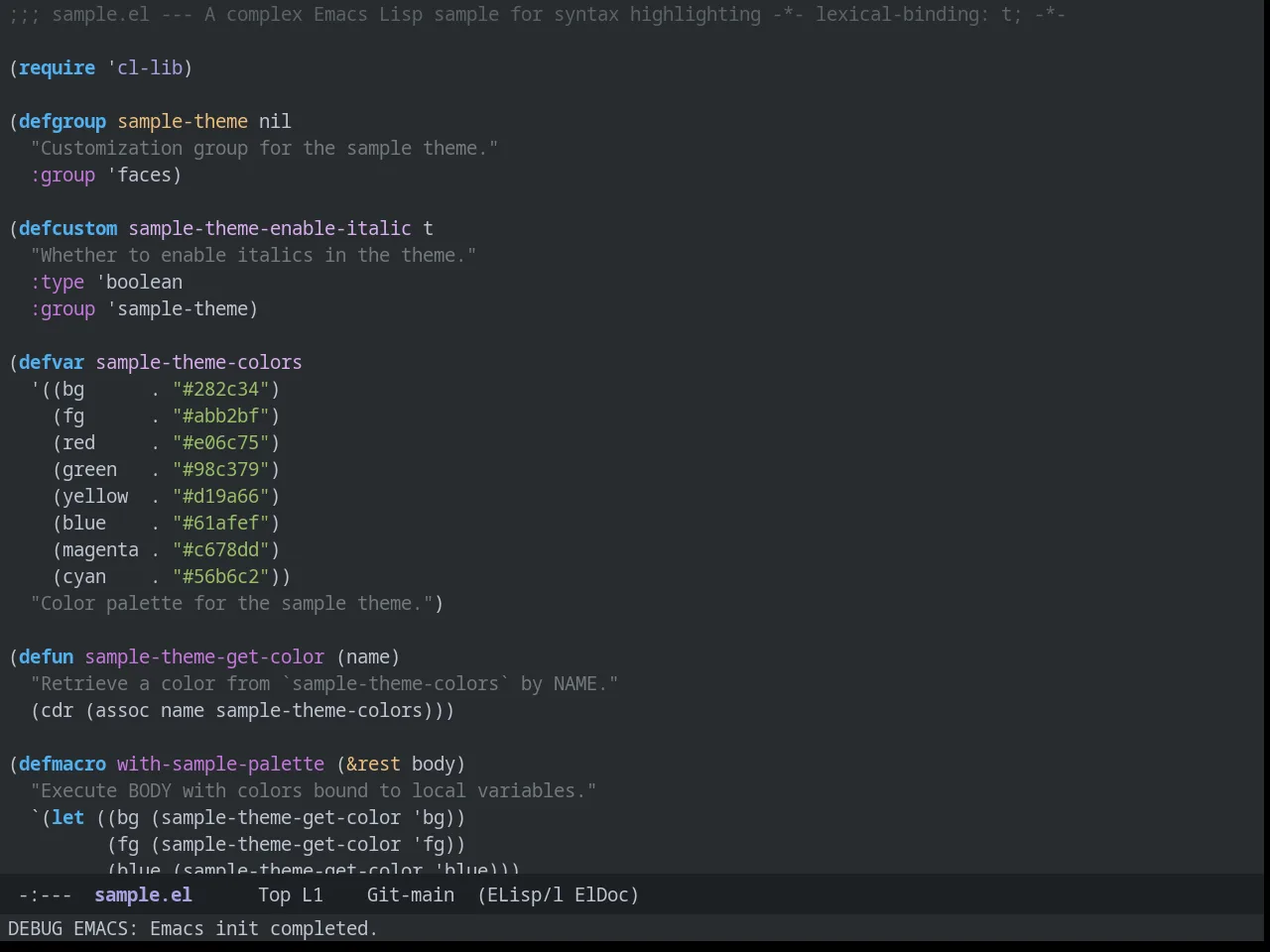
Task: Click the 'fg quoted symbol in let form
Action: (x=428, y=844)
